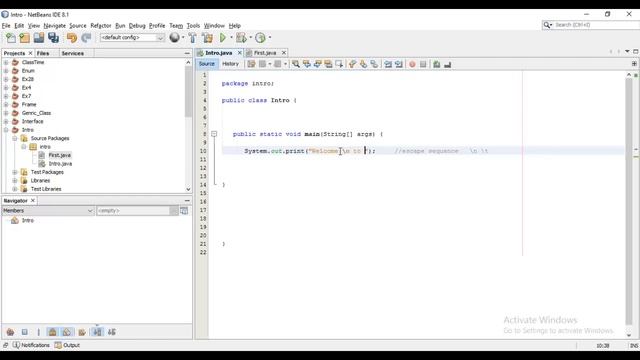Screen dimensions: 640x360
Task: Toggle Show Static Members in Navigator
Action: [38, 332]
